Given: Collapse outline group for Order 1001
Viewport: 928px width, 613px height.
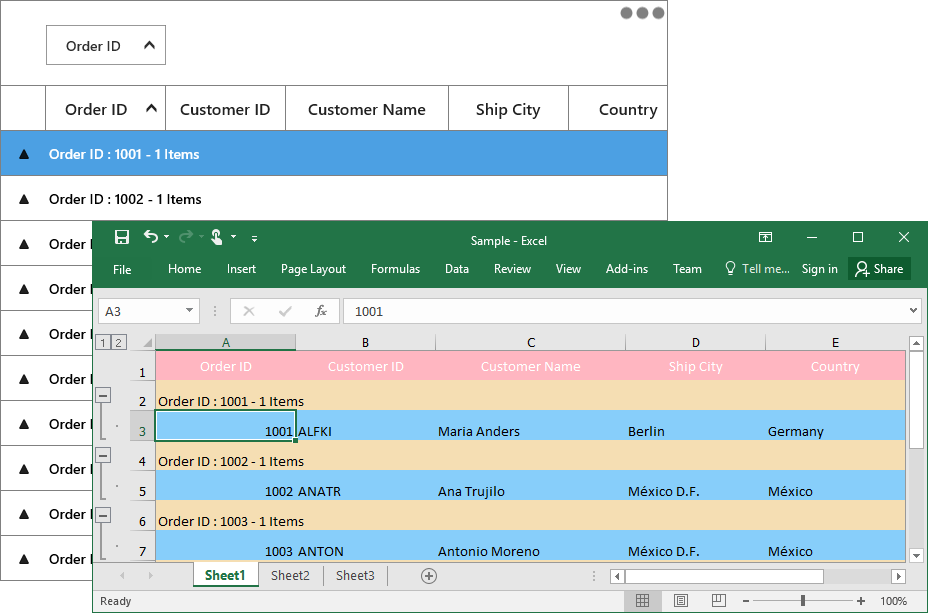Looking at the screenshot, I should pos(103,395).
